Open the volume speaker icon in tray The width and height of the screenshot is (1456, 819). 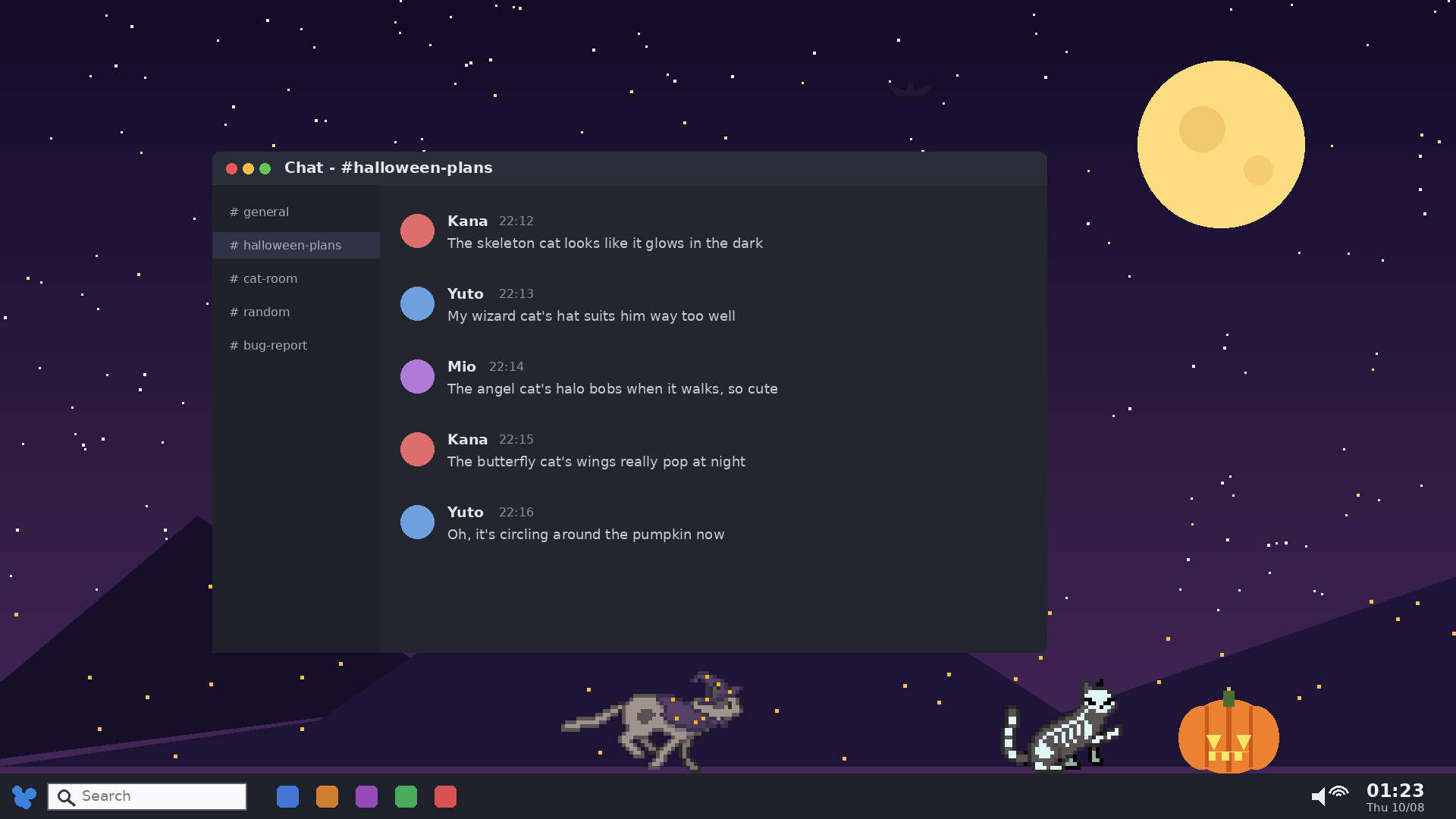coord(1319,796)
